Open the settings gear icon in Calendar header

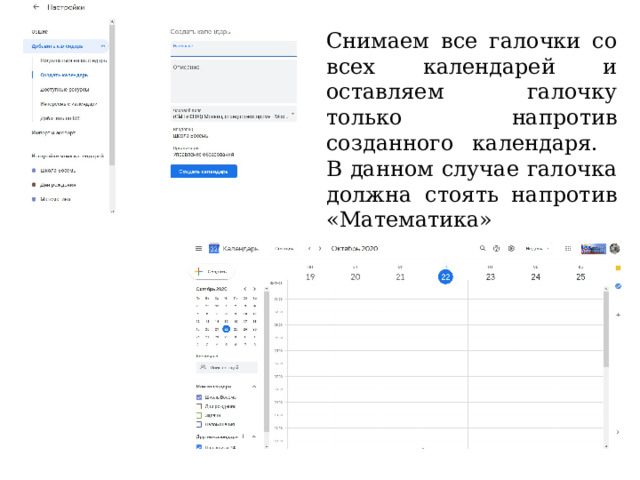pos(511,248)
